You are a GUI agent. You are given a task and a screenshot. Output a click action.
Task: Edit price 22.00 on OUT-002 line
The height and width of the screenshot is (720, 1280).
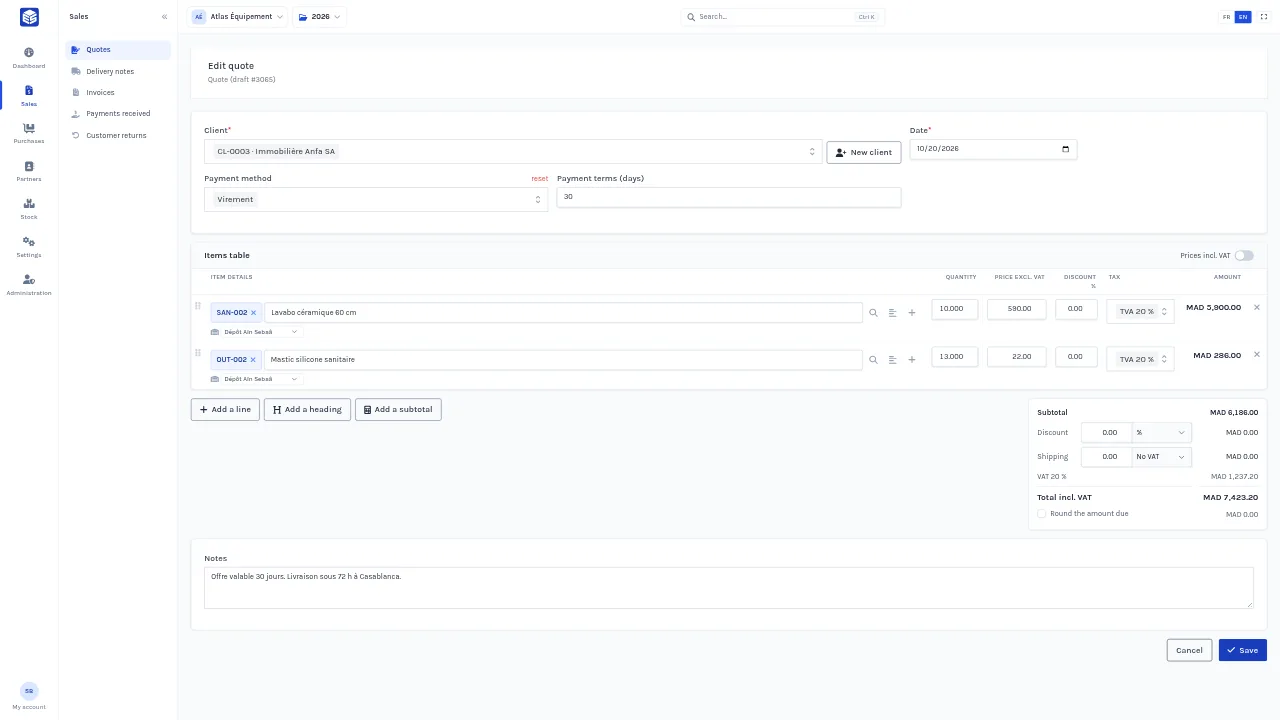[x=1017, y=356]
